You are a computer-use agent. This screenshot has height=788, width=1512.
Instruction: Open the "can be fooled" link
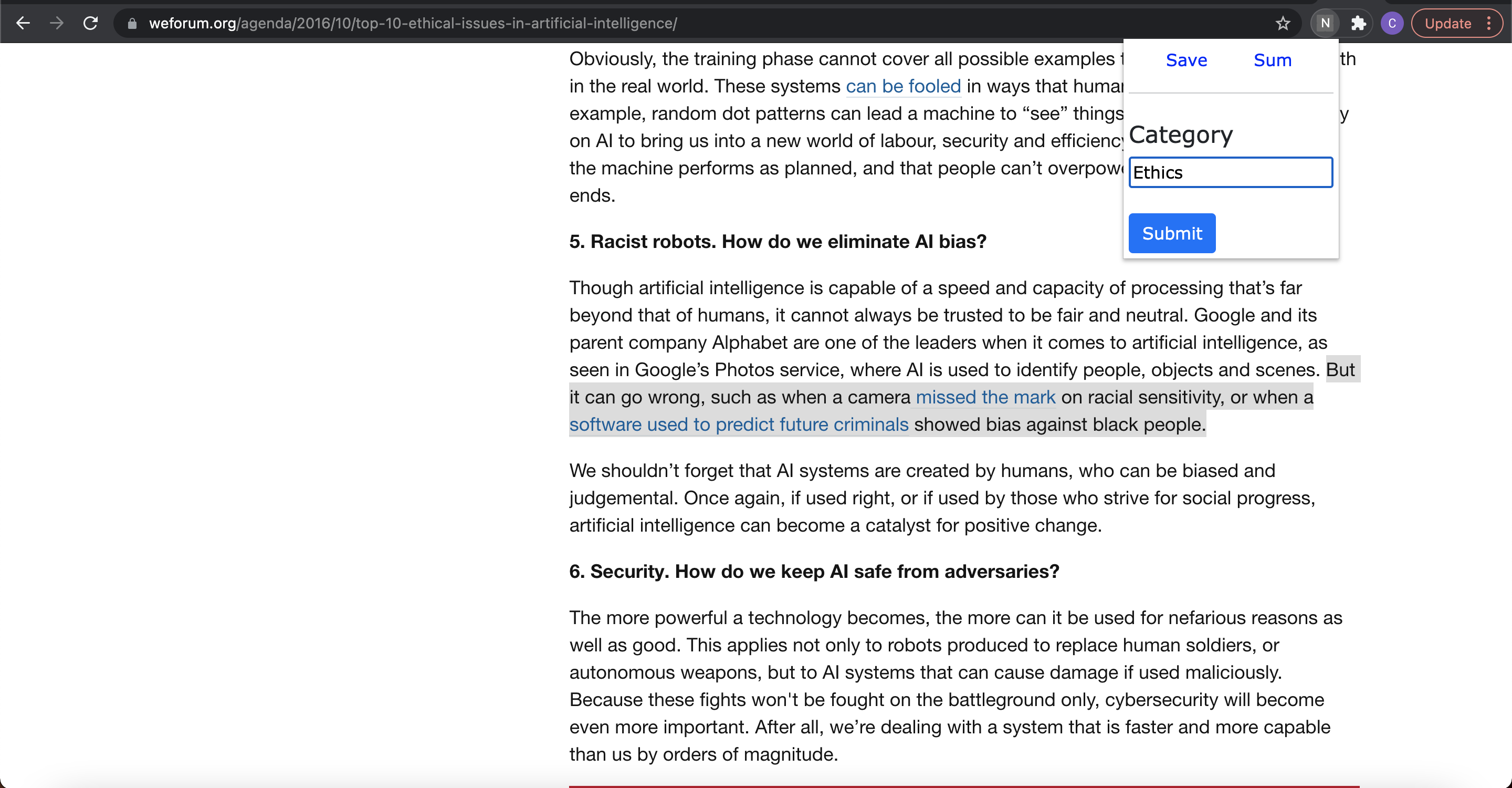pos(903,86)
